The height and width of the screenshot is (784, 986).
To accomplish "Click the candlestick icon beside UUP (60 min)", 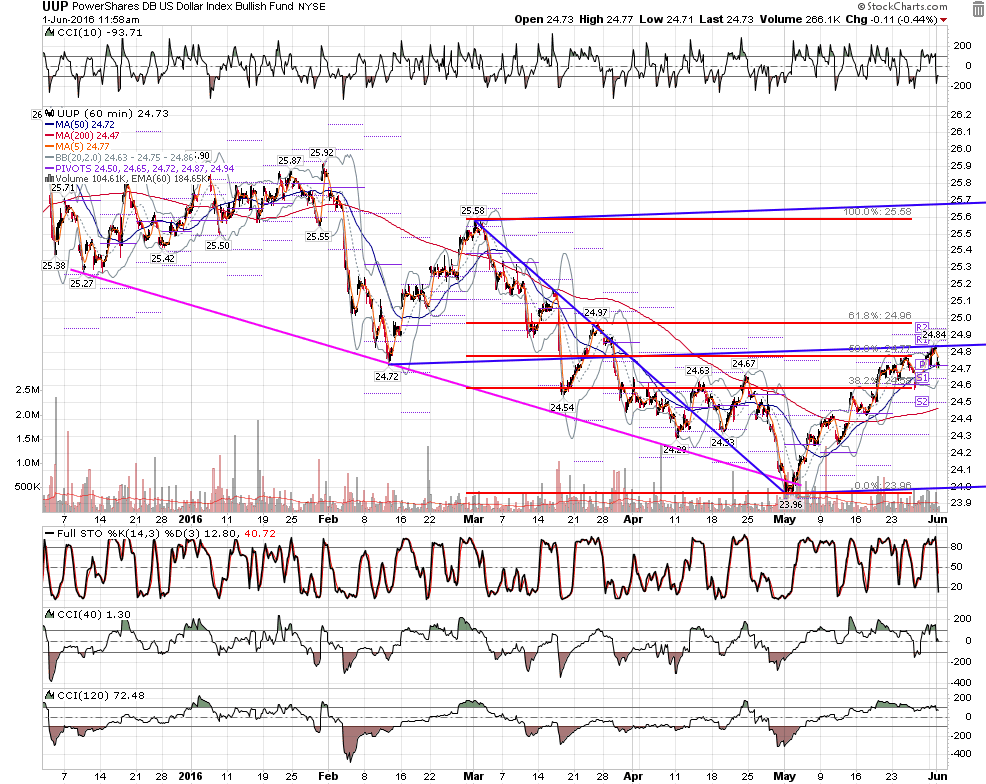I will click(50, 114).
